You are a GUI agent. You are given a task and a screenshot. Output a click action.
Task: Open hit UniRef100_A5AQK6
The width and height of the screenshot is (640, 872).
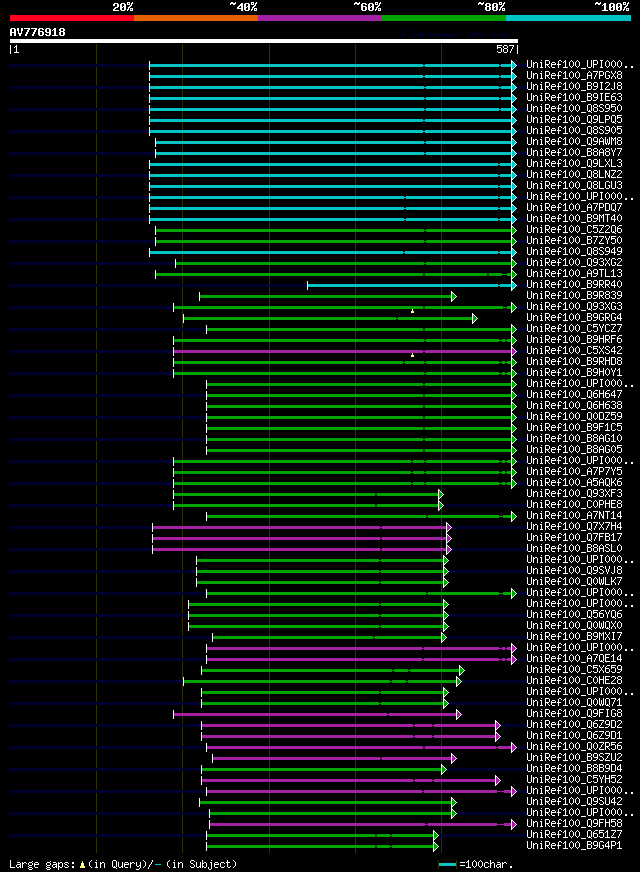574,483
